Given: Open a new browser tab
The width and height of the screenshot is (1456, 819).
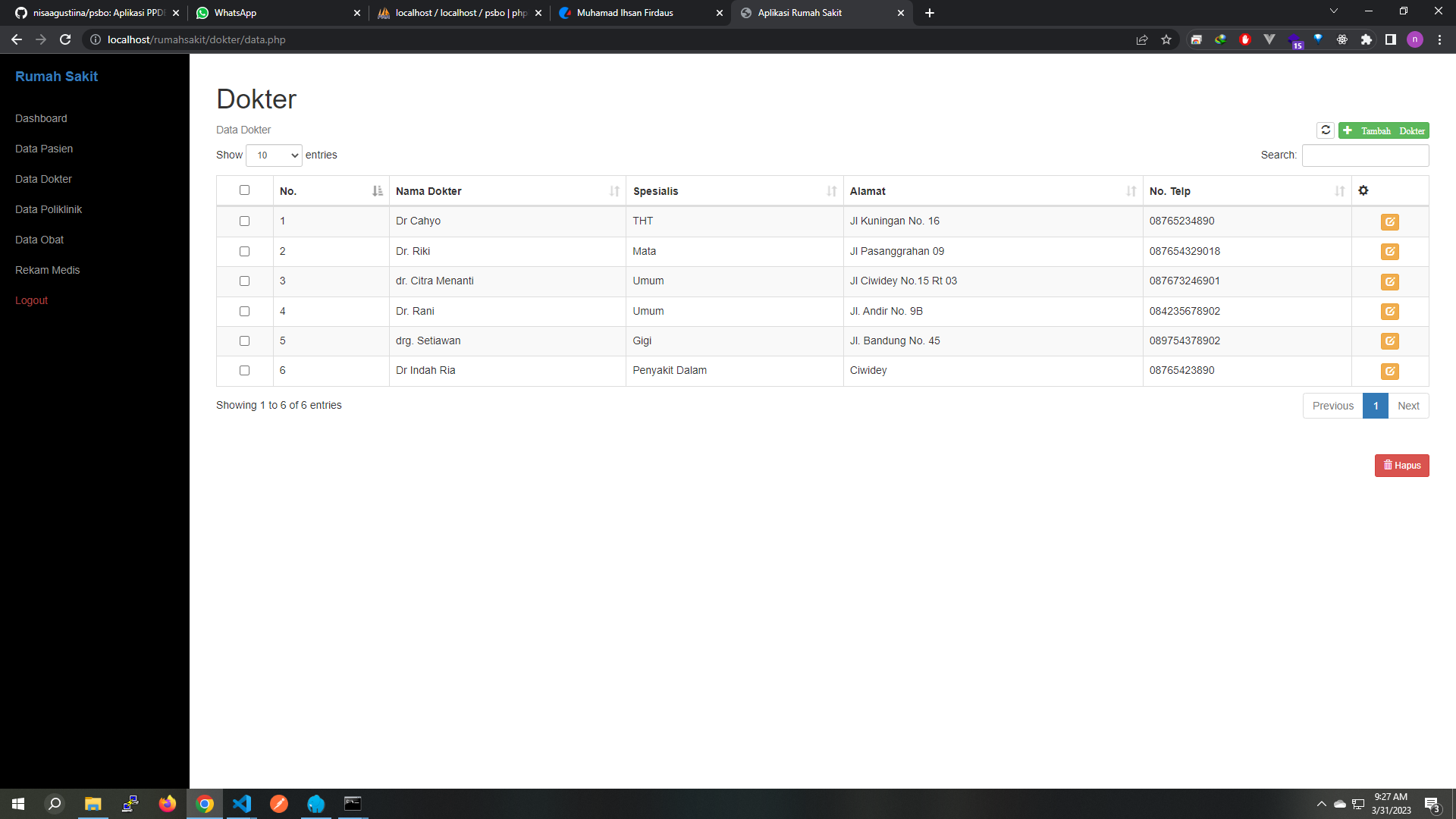Looking at the screenshot, I should point(930,13).
